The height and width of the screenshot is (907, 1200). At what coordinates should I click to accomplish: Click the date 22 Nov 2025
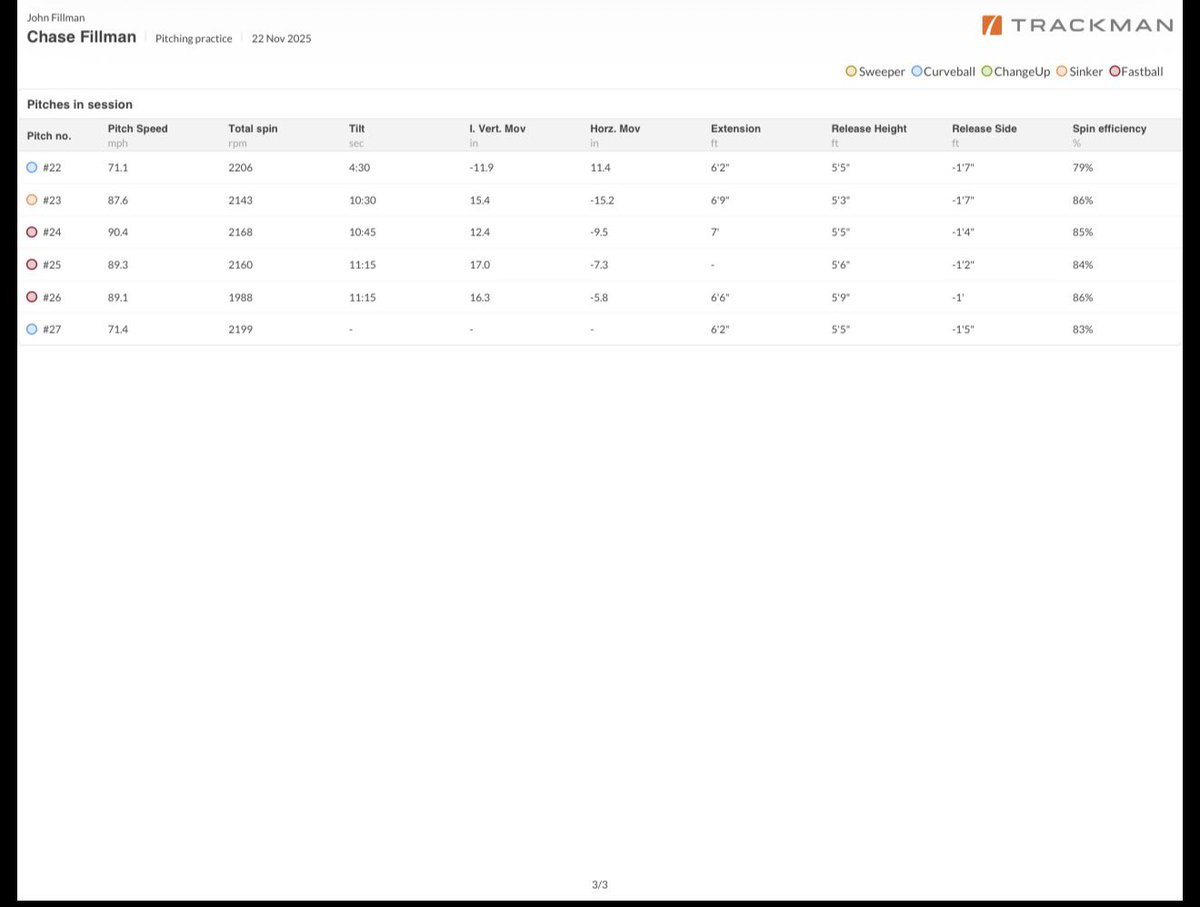pos(281,38)
